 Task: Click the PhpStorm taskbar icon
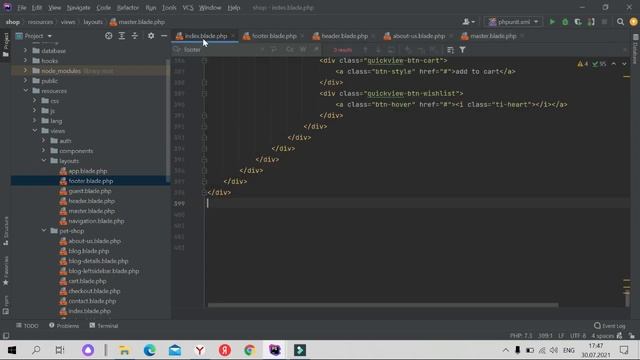tap(275, 350)
